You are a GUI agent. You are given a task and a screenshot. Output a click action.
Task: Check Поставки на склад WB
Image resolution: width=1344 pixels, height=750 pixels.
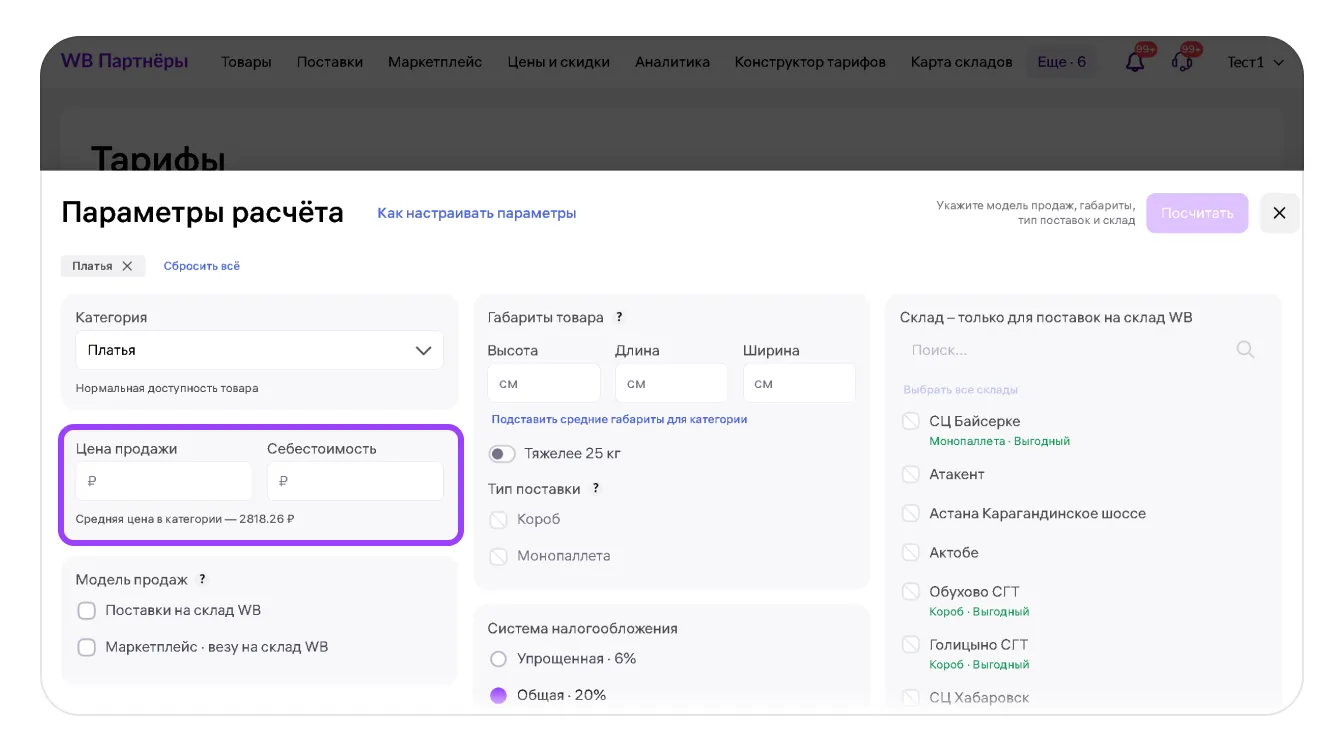(87, 610)
